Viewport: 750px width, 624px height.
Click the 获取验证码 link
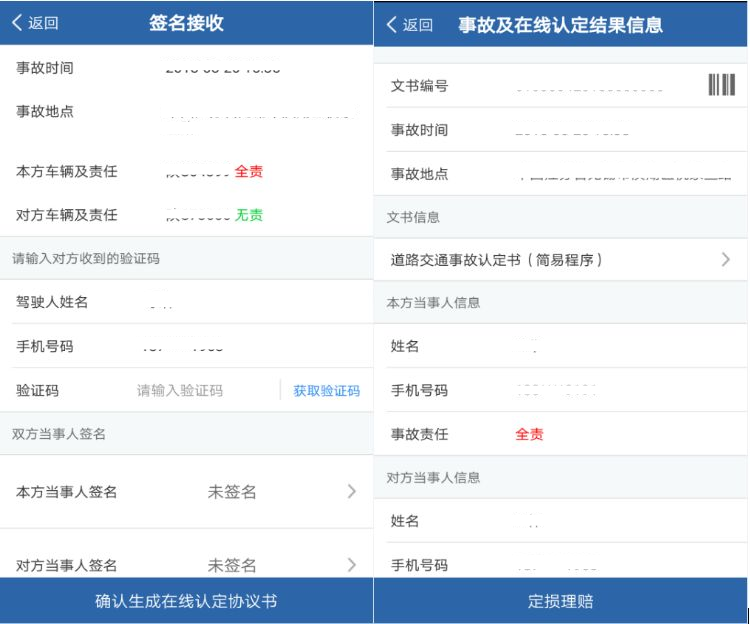[x=326, y=391]
